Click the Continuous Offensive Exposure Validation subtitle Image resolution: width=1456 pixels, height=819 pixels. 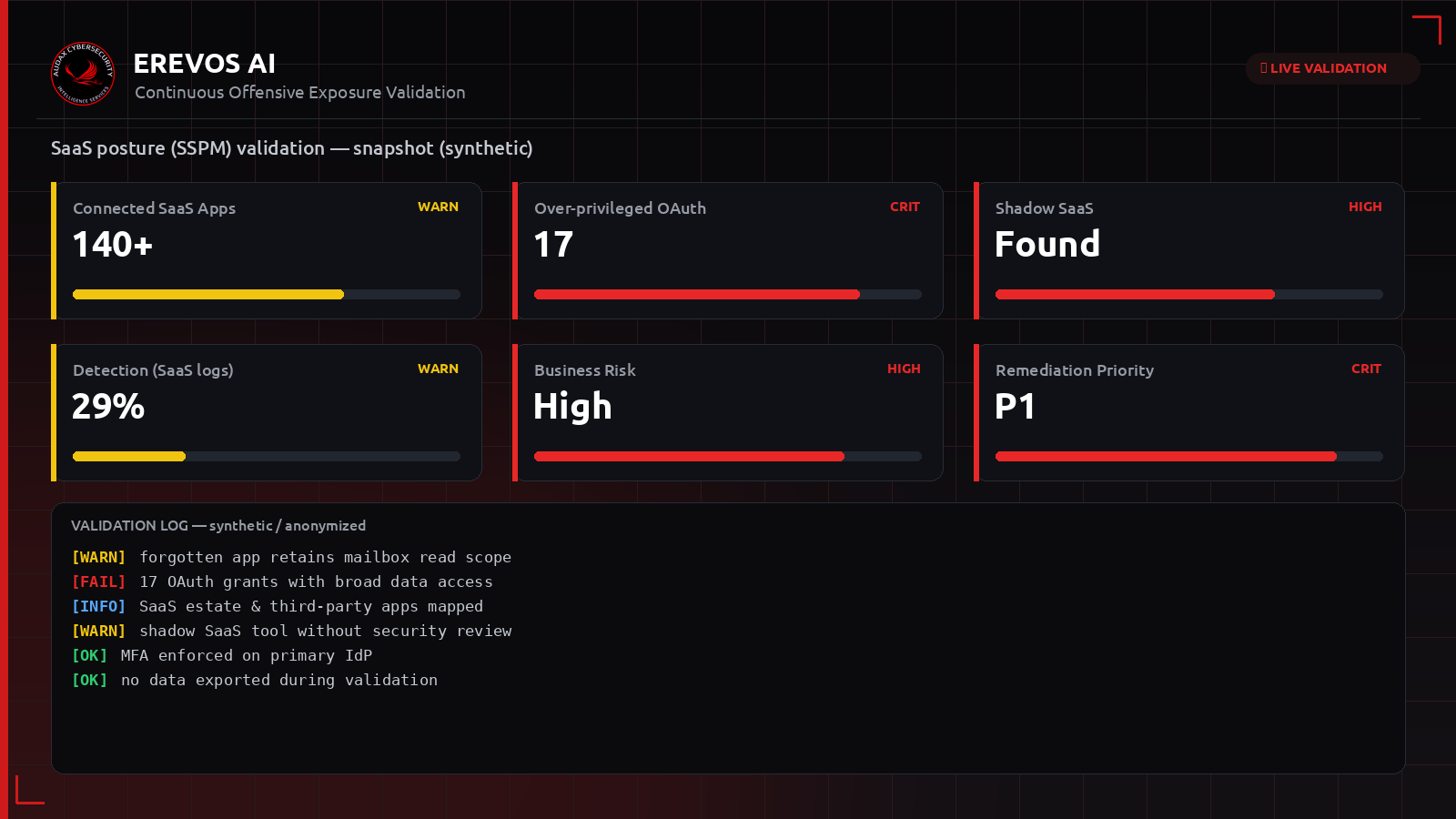tap(300, 93)
